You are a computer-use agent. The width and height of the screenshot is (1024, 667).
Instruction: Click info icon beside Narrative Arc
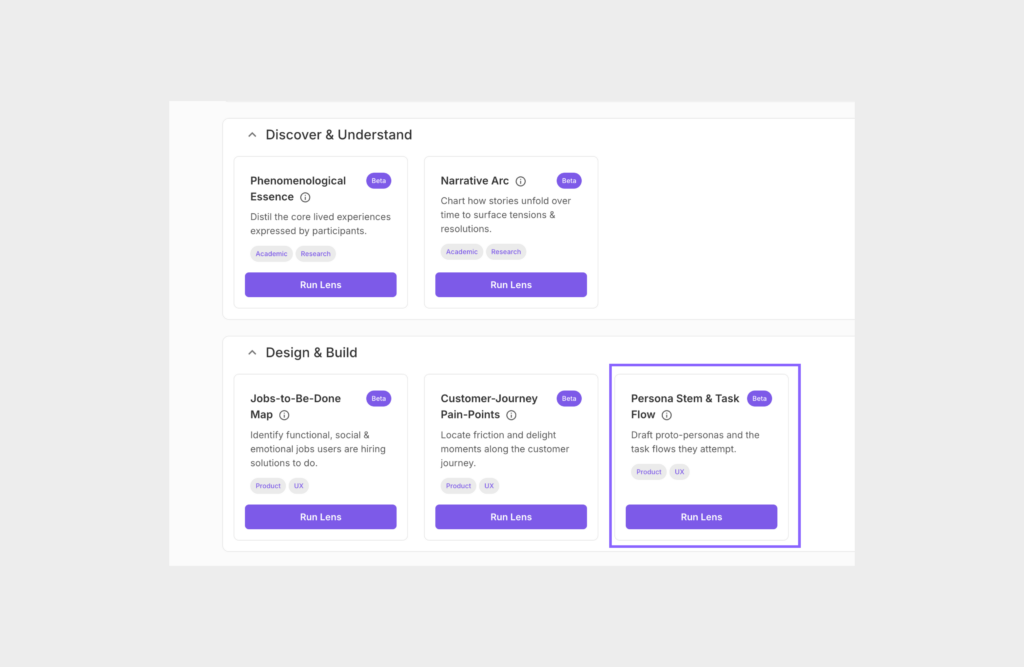[520, 182]
